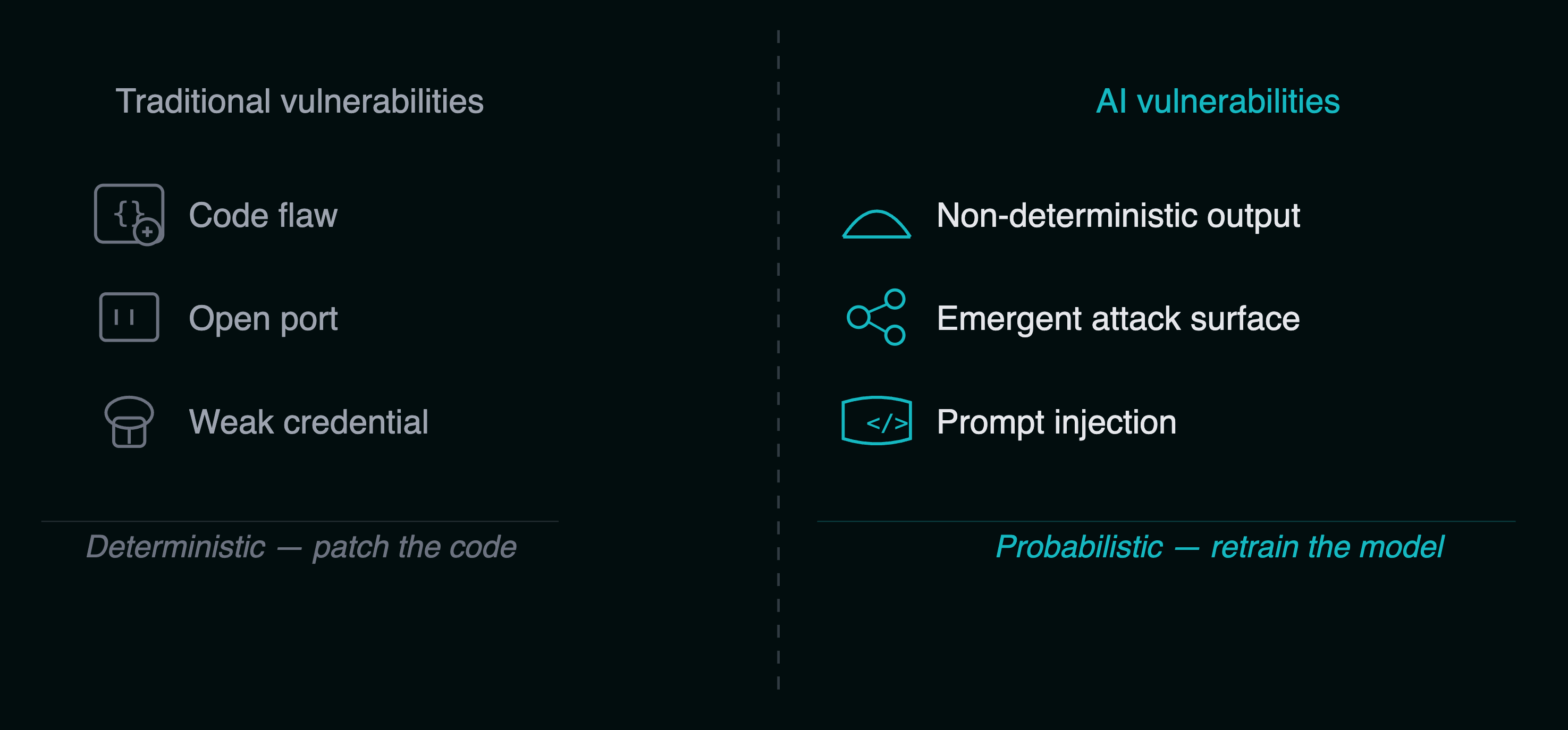Image resolution: width=1568 pixels, height=730 pixels.
Task: Click the Emergent attack surface label
Action: coord(1118,318)
